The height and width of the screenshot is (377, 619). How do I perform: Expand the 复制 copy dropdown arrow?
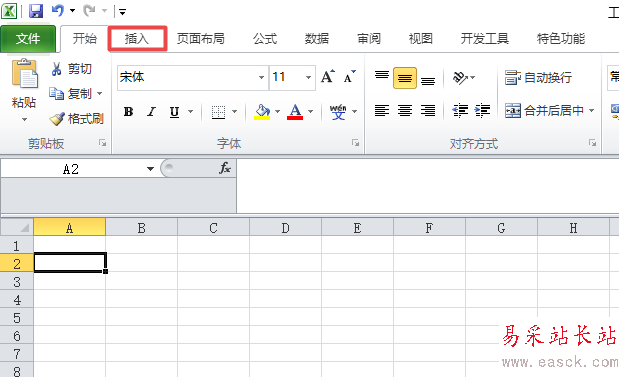[x=99, y=94]
